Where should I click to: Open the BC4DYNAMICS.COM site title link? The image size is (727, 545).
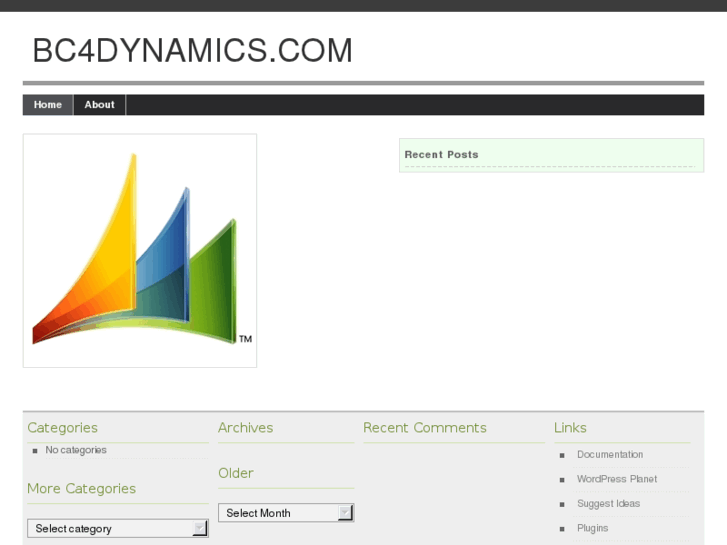tap(192, 50)
